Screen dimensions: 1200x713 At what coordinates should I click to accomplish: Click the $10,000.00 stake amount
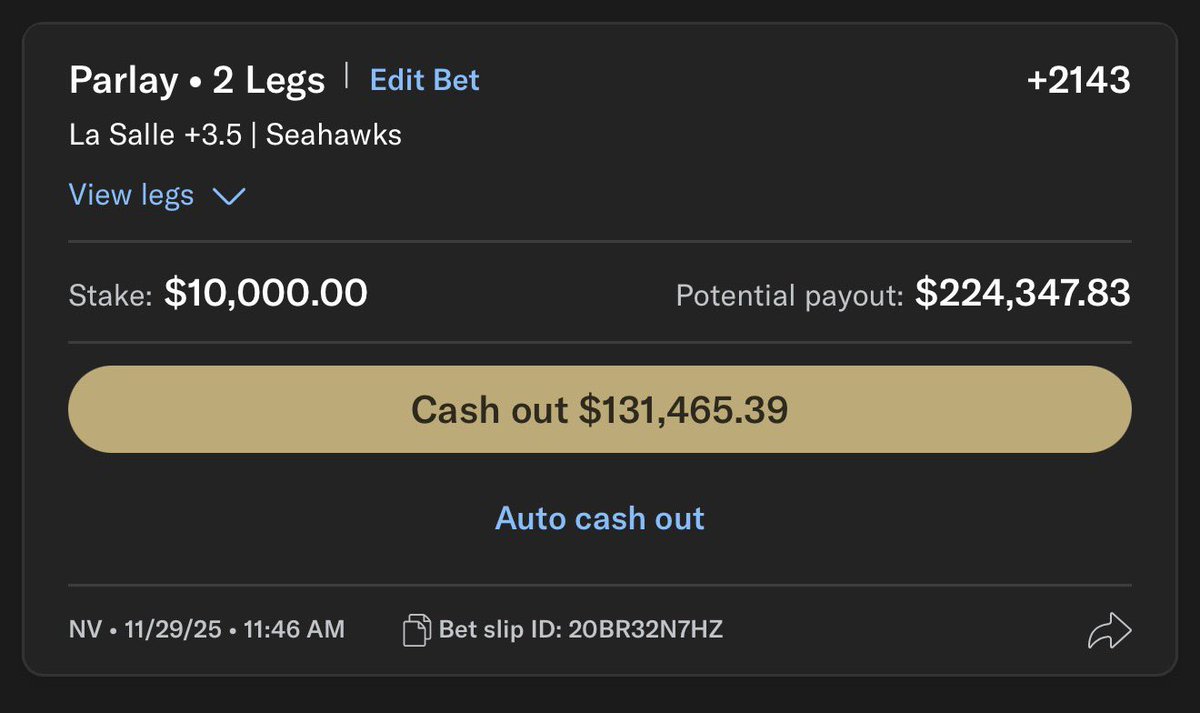266,293
